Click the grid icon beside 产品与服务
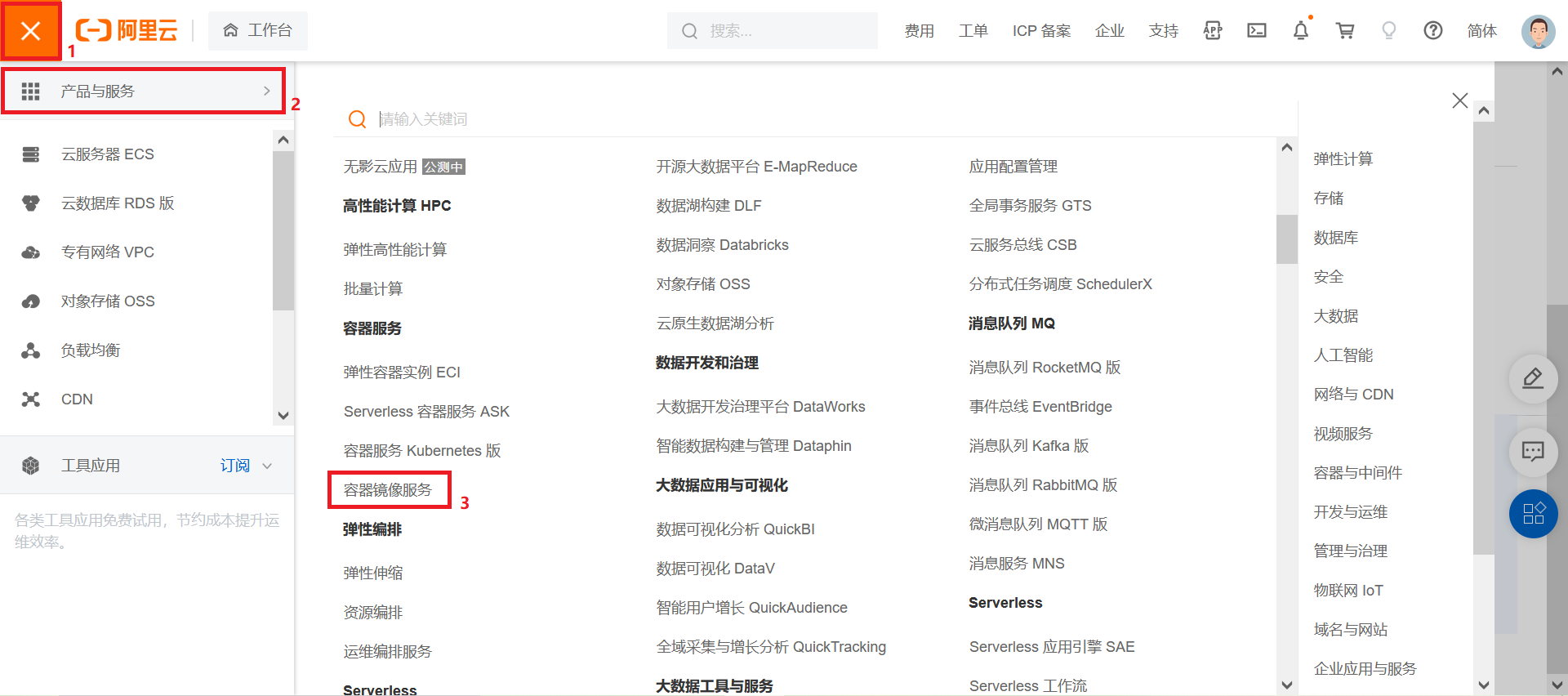 (30, 91)
